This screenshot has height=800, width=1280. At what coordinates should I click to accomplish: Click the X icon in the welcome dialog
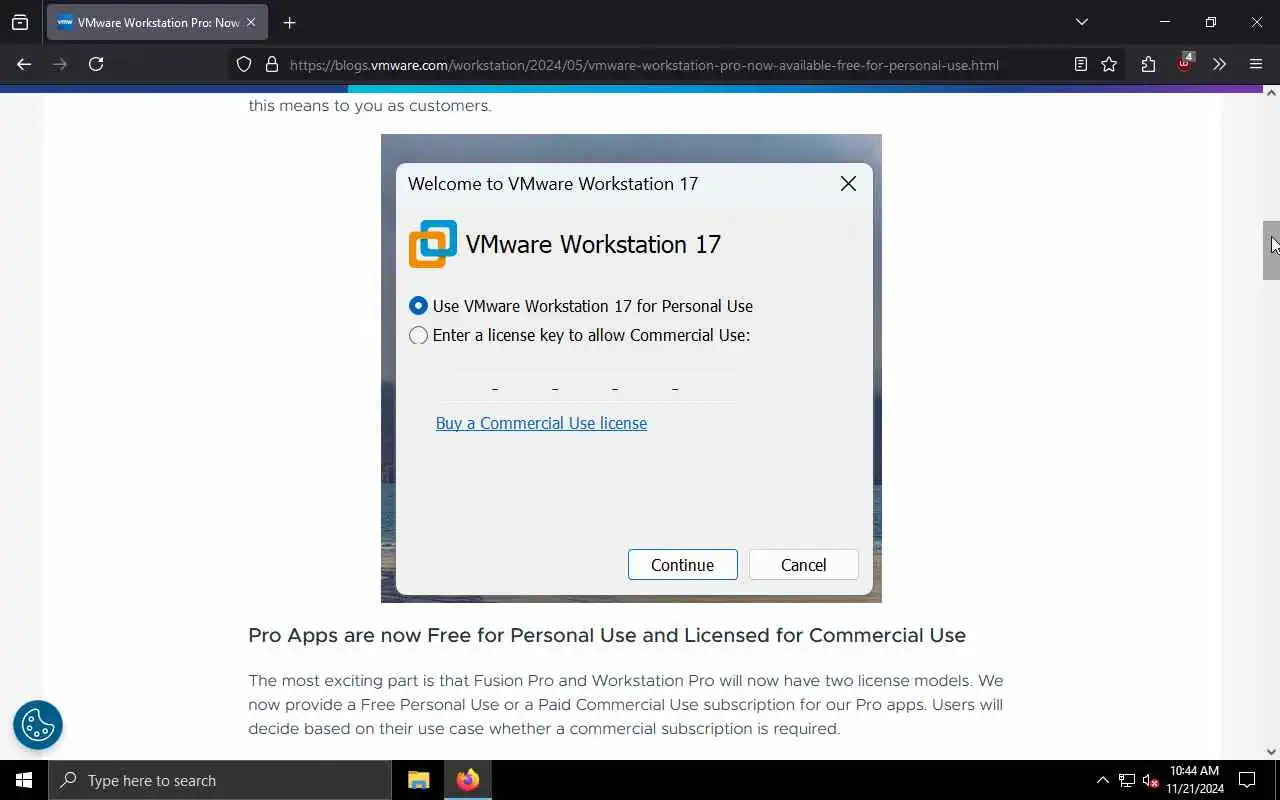point(848,183)
